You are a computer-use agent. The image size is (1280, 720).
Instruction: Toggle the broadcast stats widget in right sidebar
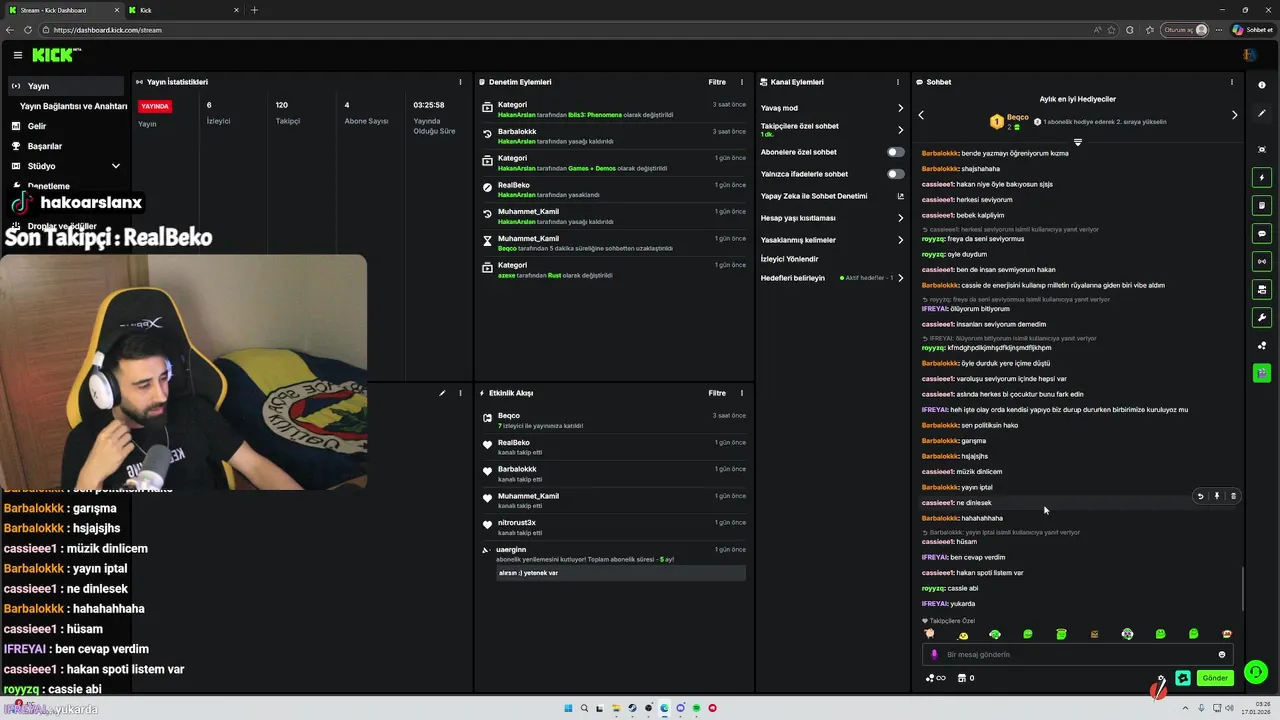click(1262, 262)
